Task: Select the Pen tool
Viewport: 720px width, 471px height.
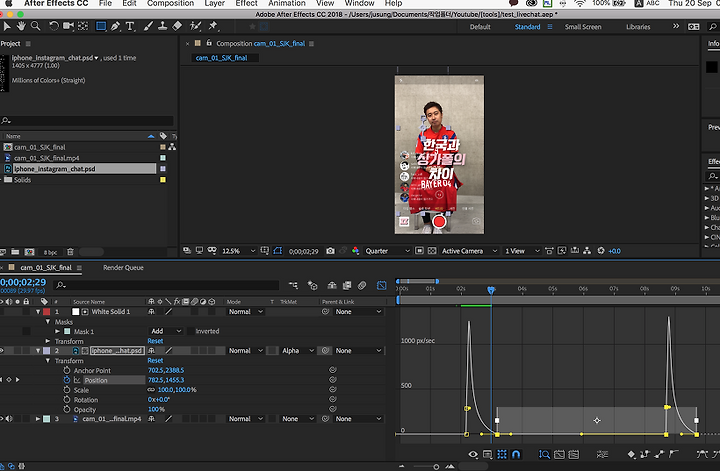Action: tap(115, 26)
